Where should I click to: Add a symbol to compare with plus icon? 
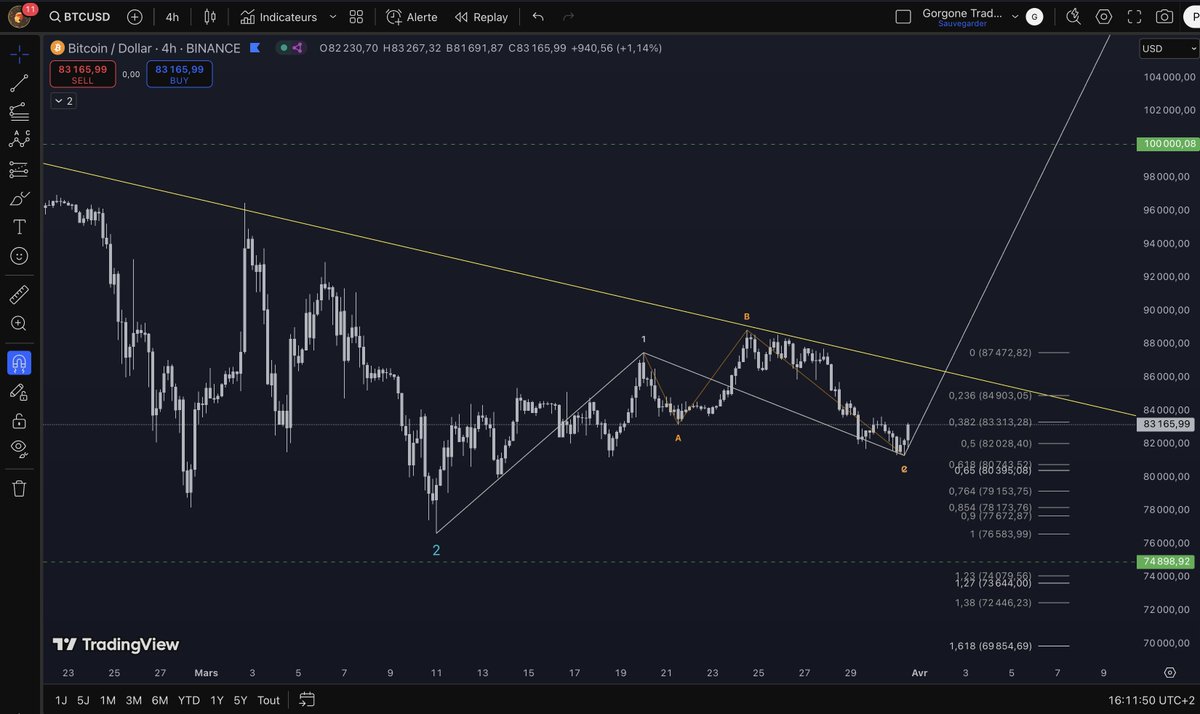coord(135,17)
